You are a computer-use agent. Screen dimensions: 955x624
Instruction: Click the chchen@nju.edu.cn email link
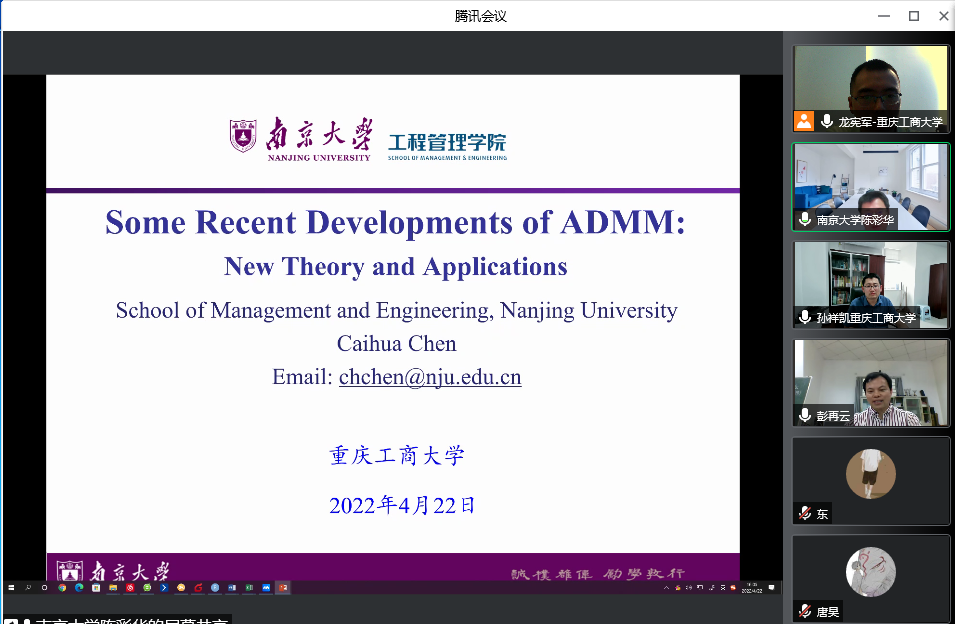click(430, 377)
